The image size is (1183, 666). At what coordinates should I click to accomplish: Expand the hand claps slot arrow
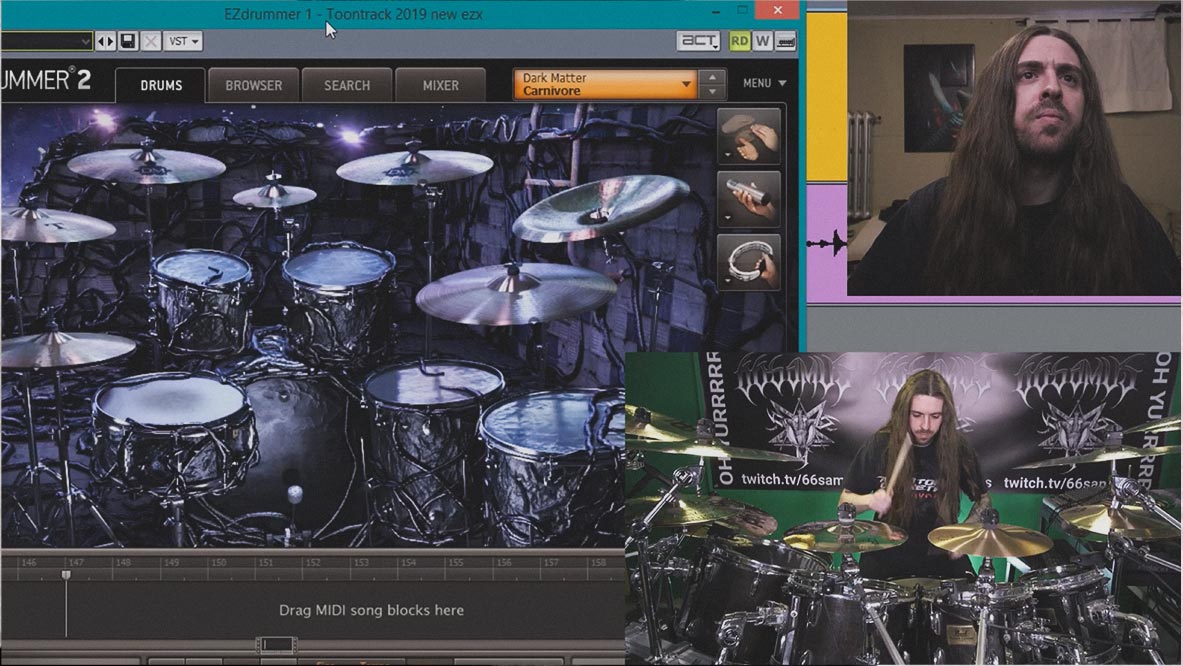(x=727, y=155)
